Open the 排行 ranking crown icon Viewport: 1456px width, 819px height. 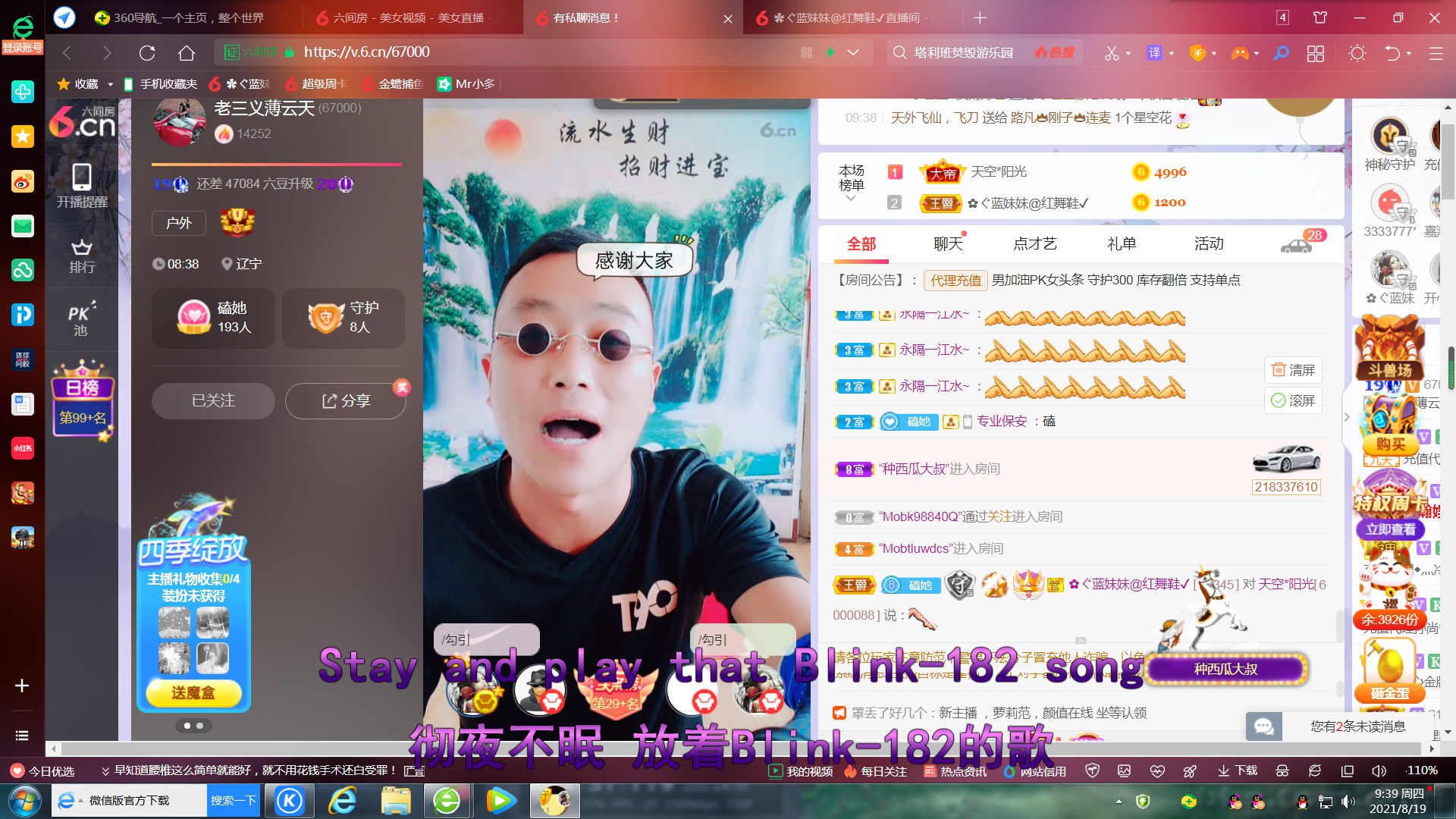tap(82, 256)
